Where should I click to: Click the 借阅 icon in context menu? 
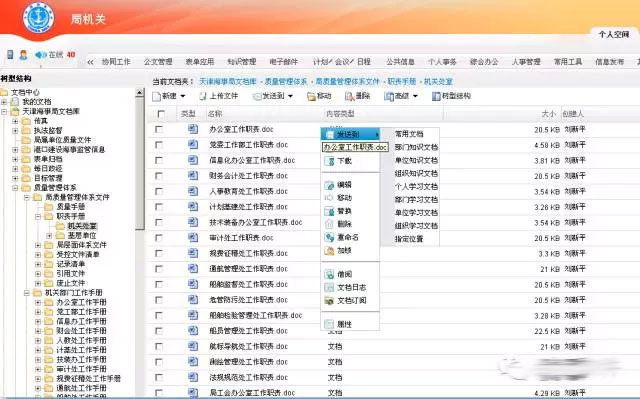(329, 274)
